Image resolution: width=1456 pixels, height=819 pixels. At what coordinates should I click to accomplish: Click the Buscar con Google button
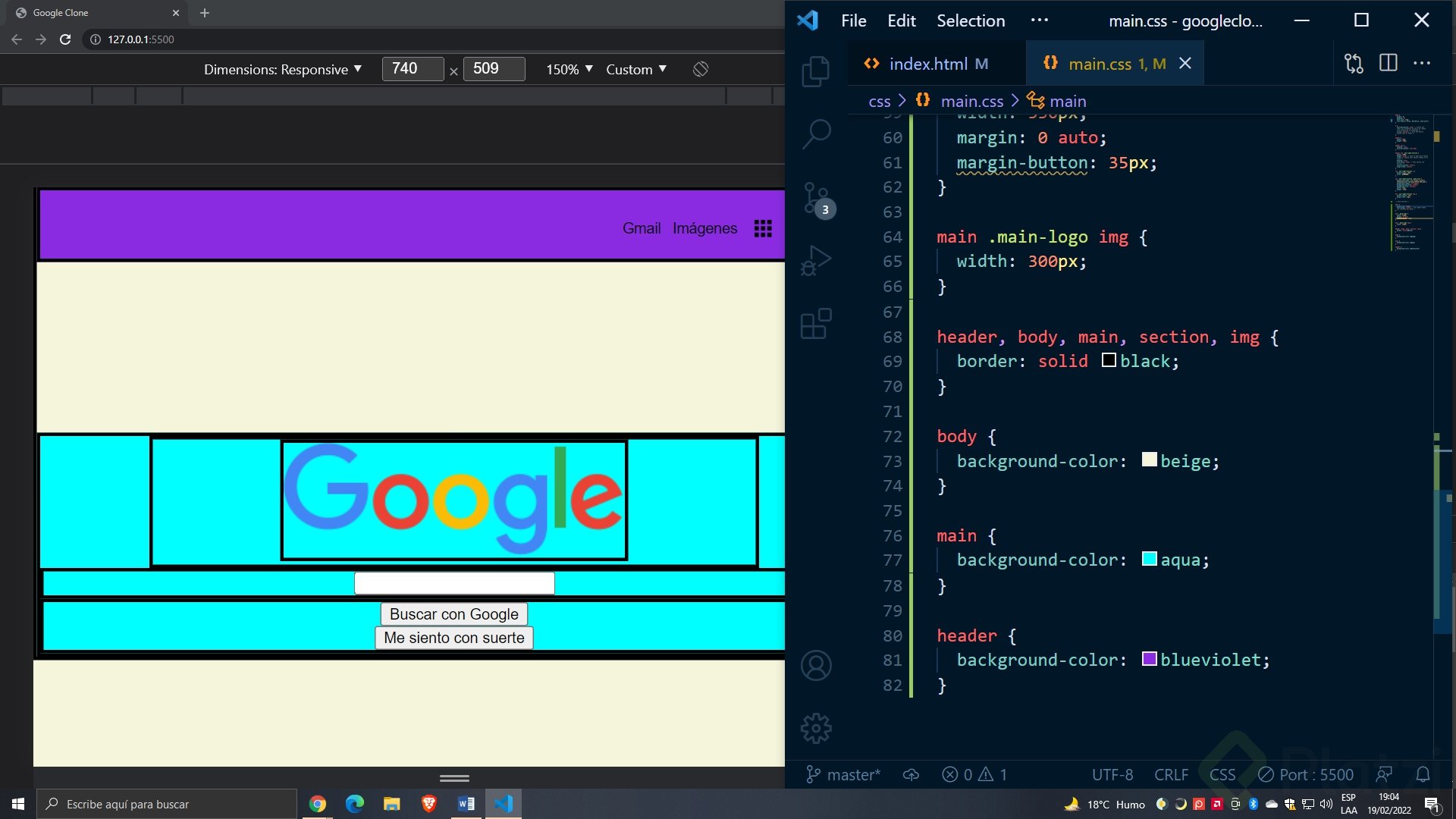(x=453, y=614)
